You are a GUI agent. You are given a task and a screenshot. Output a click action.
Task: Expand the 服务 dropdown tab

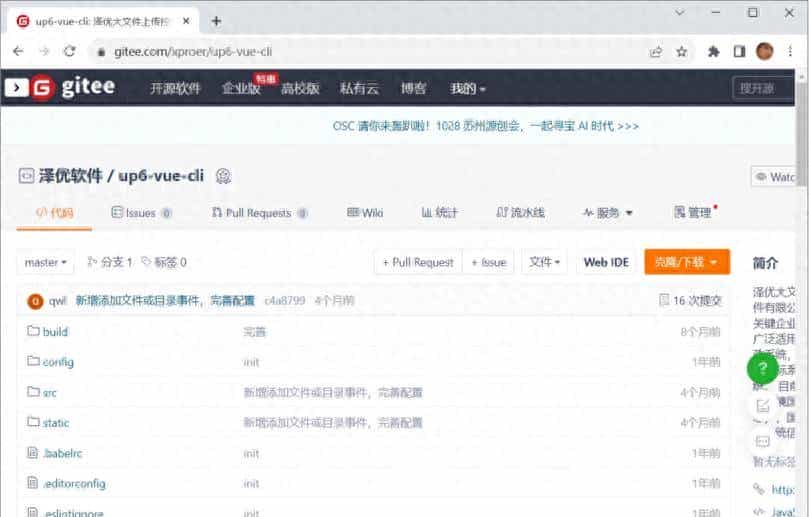[x=607, y=213]
